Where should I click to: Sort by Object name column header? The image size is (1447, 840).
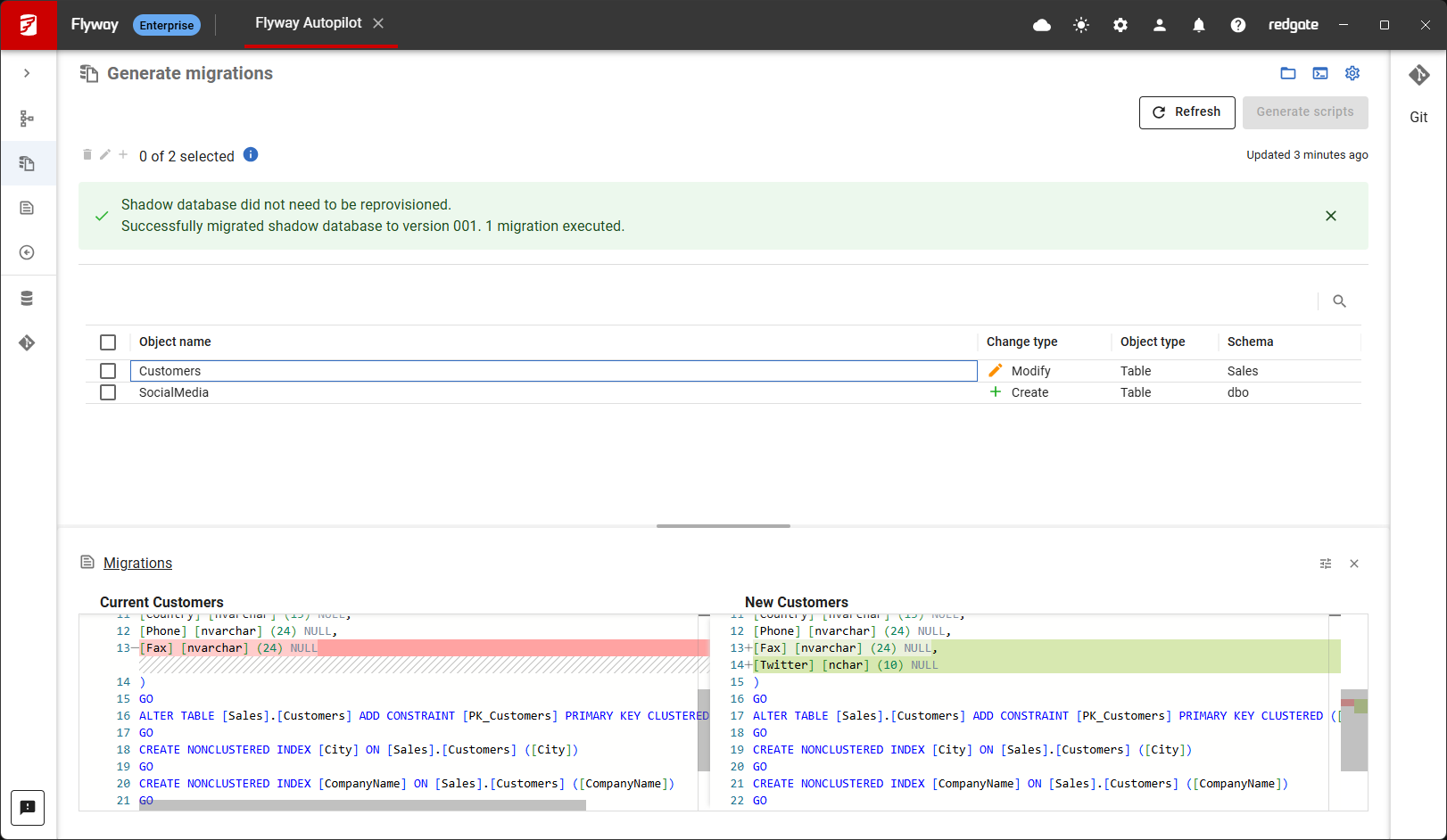(175, 342)
